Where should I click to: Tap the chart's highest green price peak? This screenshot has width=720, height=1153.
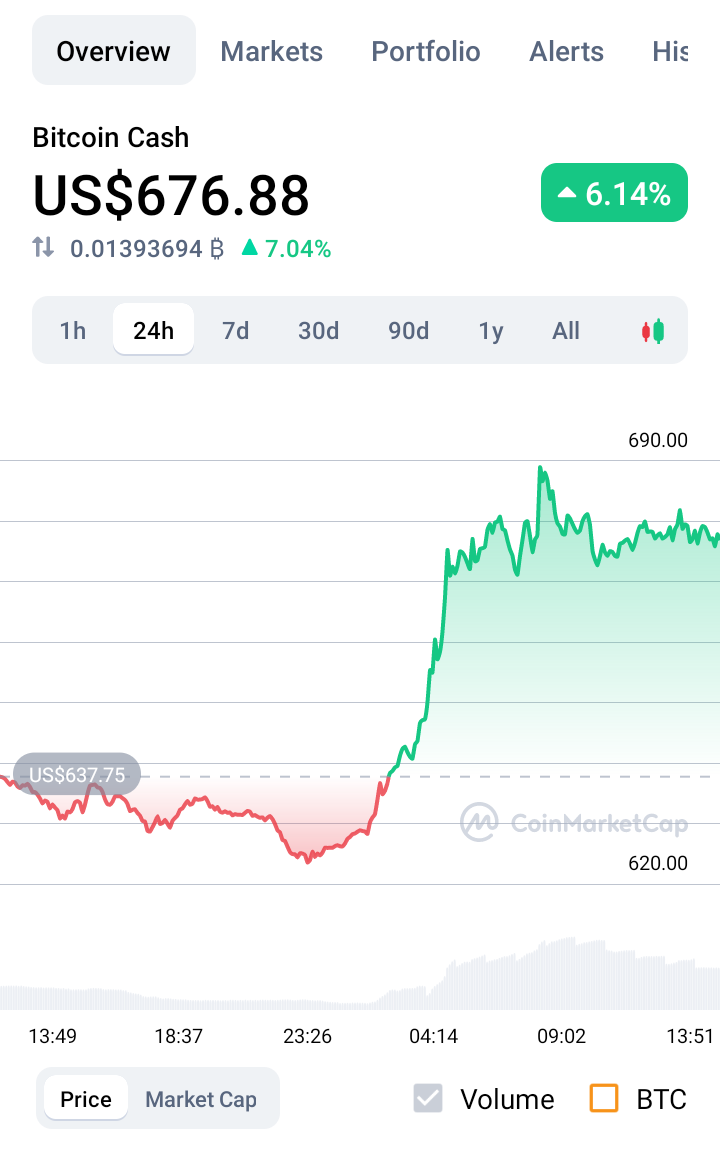pos(541,468)
